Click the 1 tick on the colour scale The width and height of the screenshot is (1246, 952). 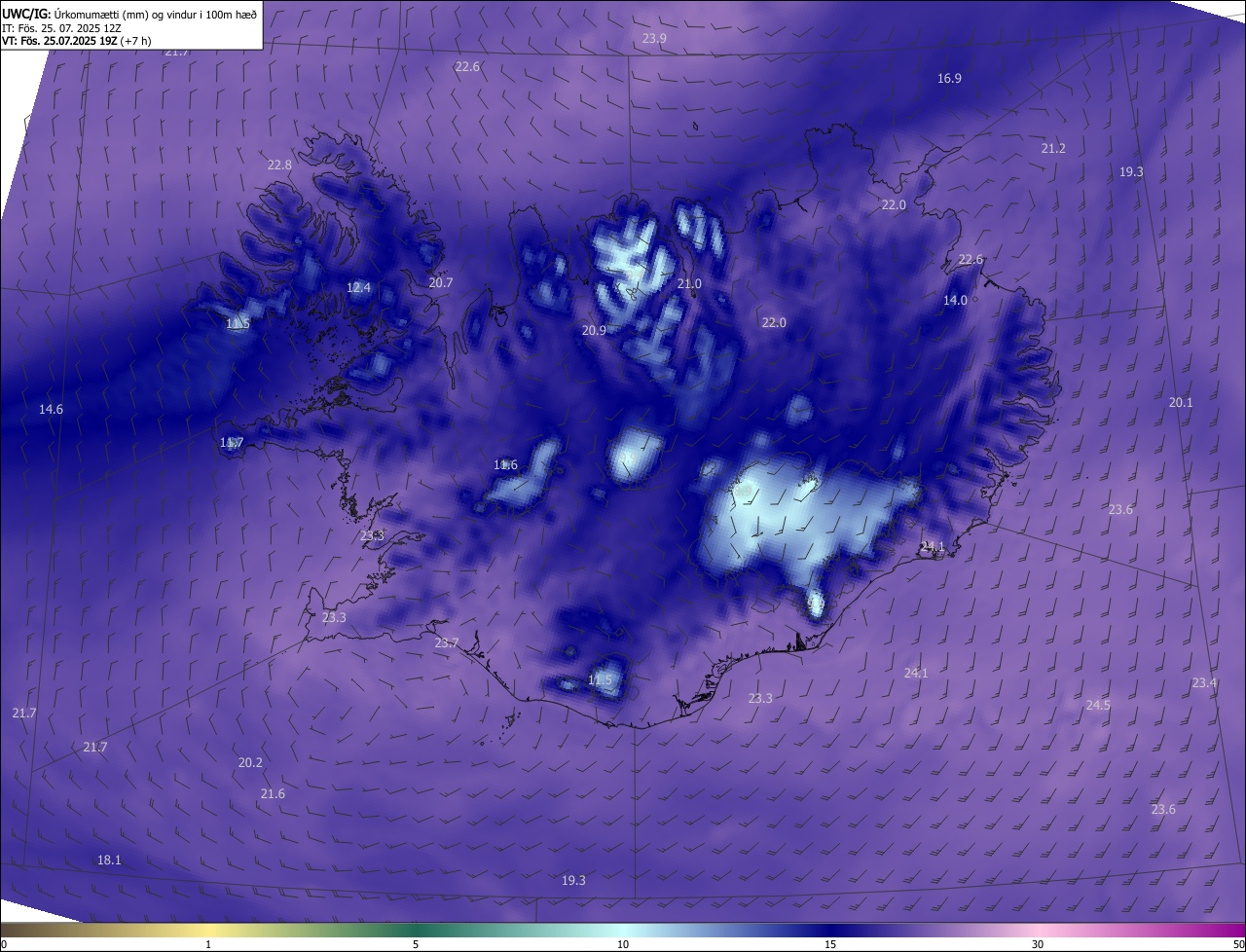pos(208,944)
